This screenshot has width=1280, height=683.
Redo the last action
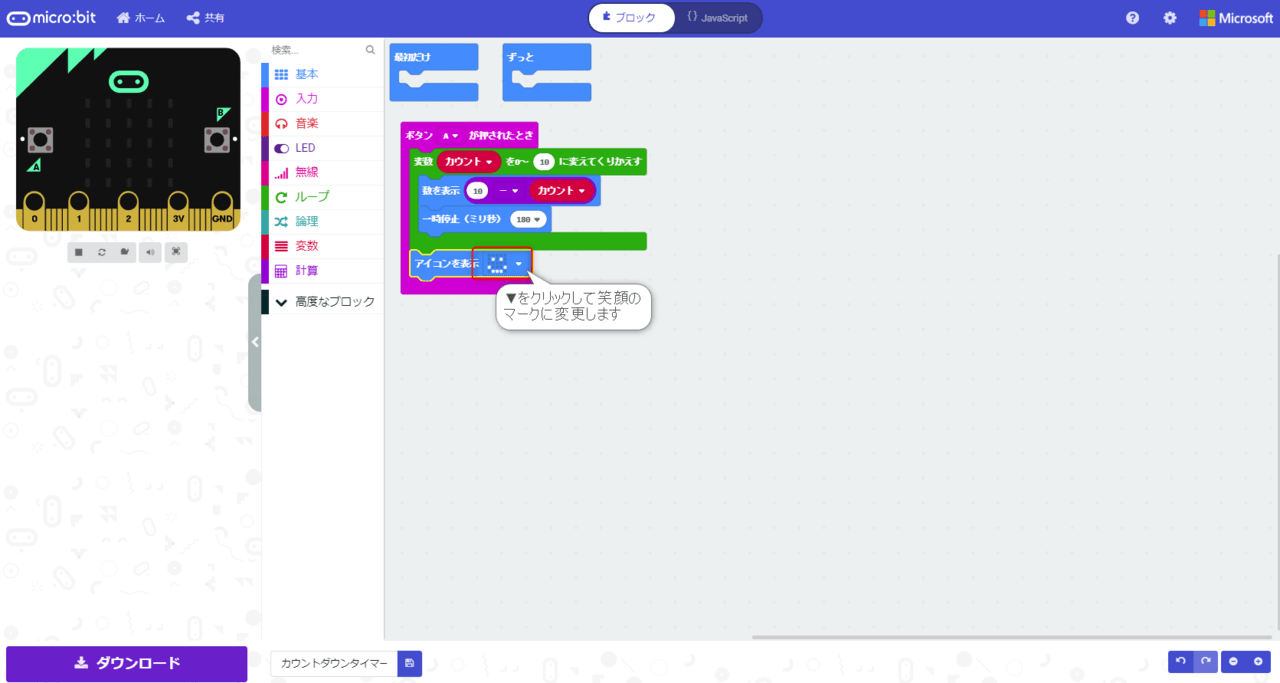[x=1206, y=662]
